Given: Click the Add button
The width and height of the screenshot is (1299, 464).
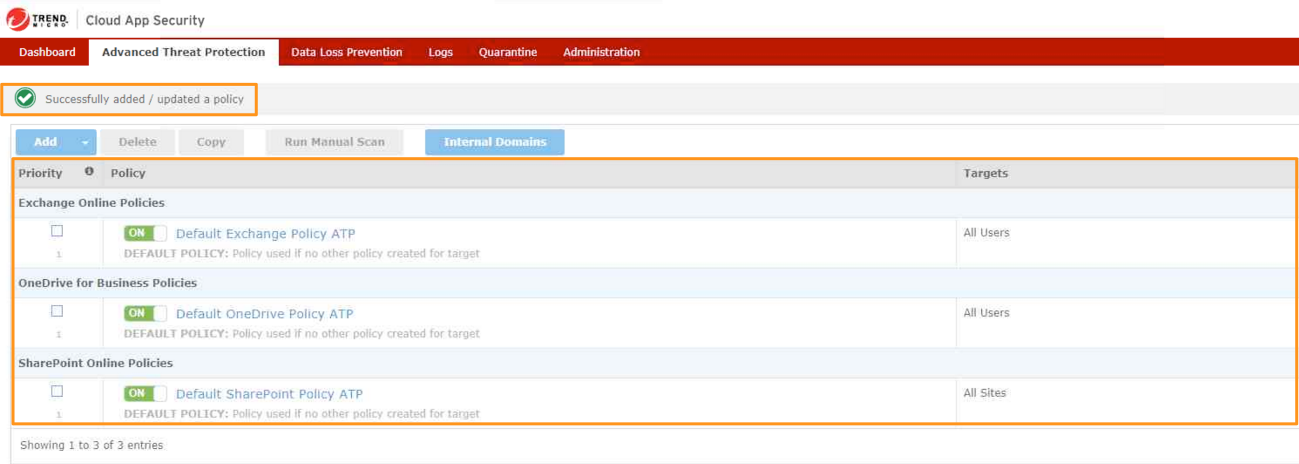Looking at the screenshot, I should [46, 142].
